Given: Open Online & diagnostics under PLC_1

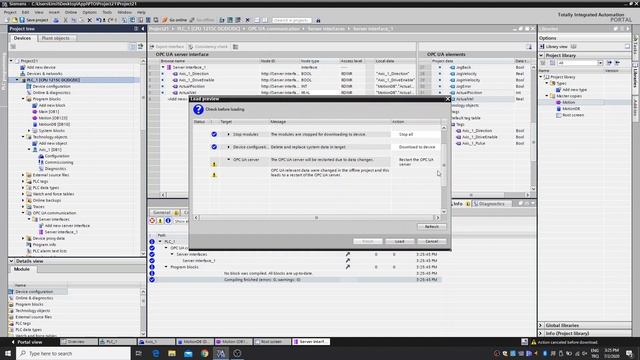Looking at the screenshot, I should click(51, 93).
